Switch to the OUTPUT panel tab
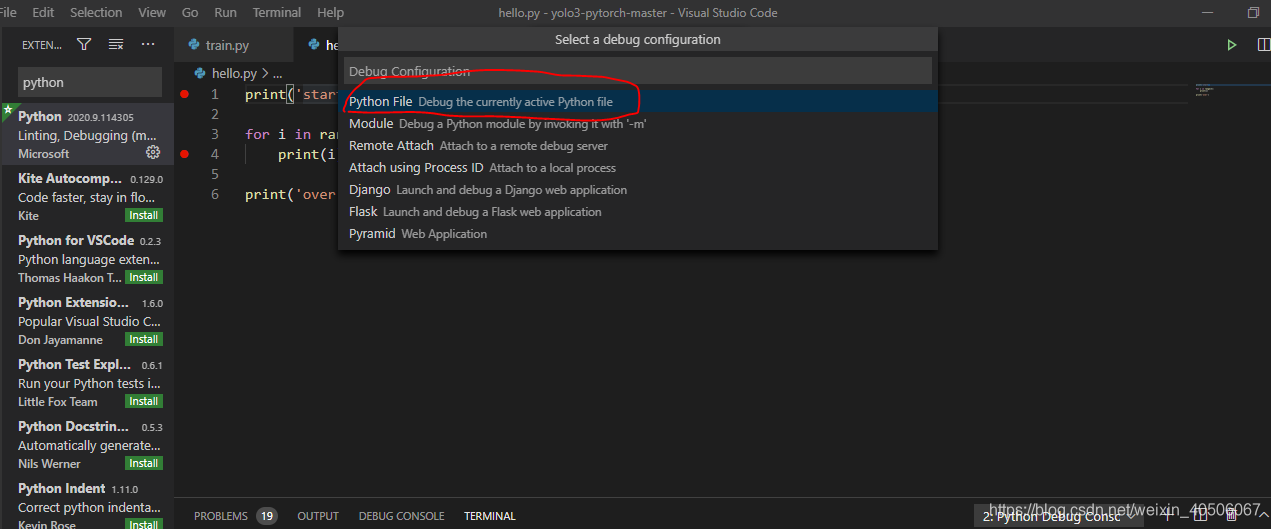 pos(318,516)
